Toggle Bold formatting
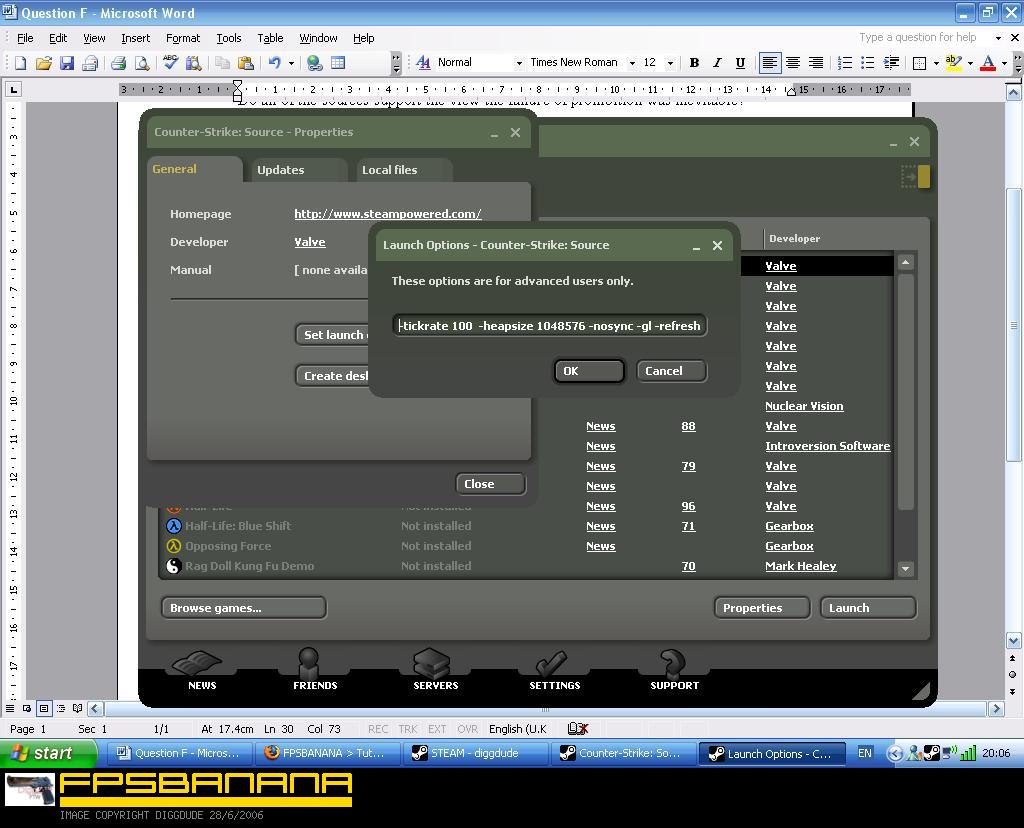The width and height of the screenshot is (1024, 828). click(694, 63)
